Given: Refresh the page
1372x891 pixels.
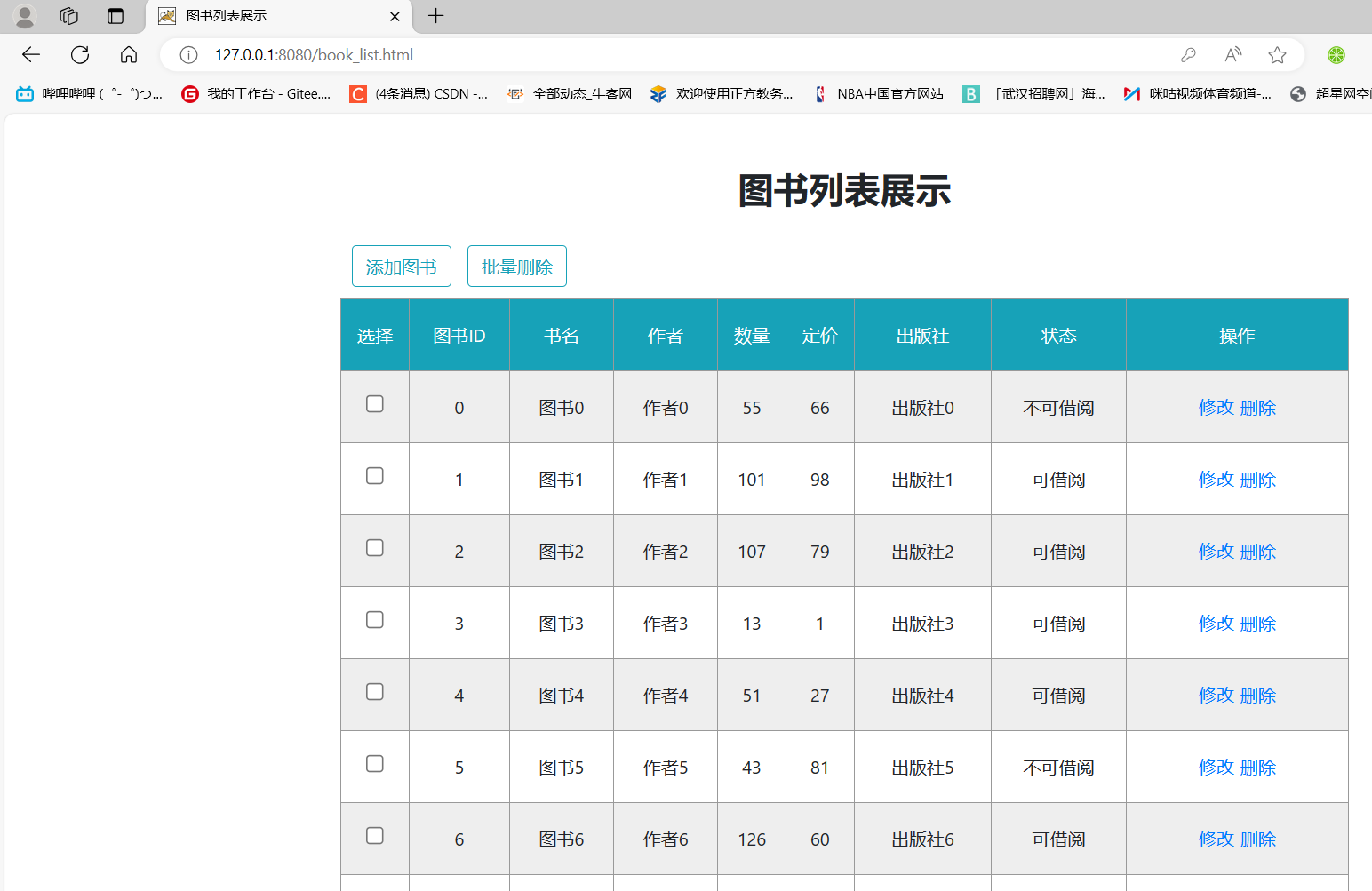Looking at the screenshot, I should pyautogui.click(x=80, y=55).
